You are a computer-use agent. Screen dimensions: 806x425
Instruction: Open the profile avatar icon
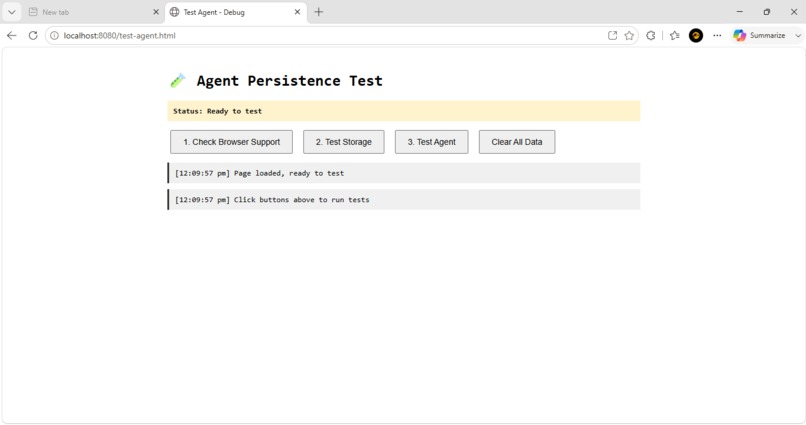click(x=696, y=35)
